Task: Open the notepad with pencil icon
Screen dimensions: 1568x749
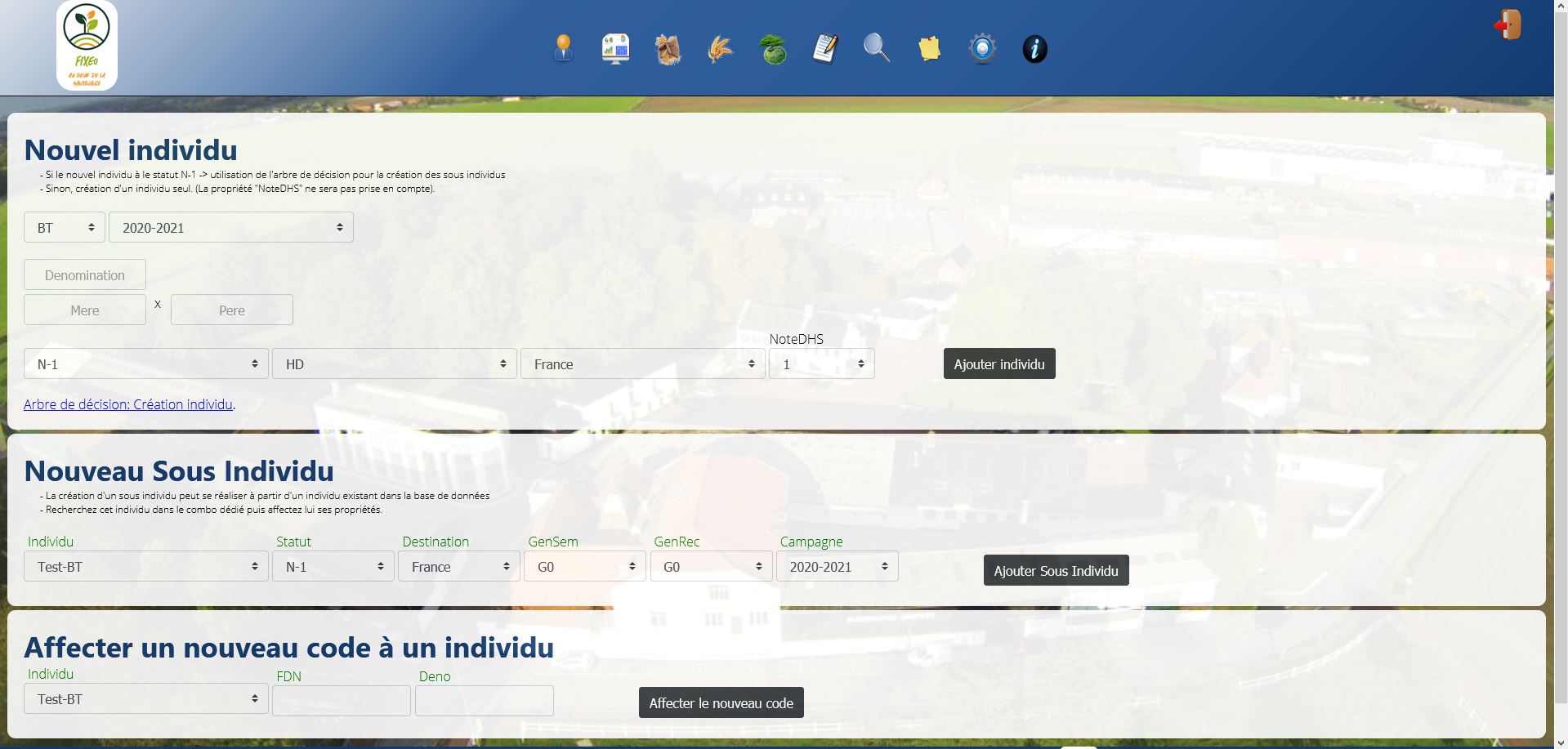Action: point(825,49)
